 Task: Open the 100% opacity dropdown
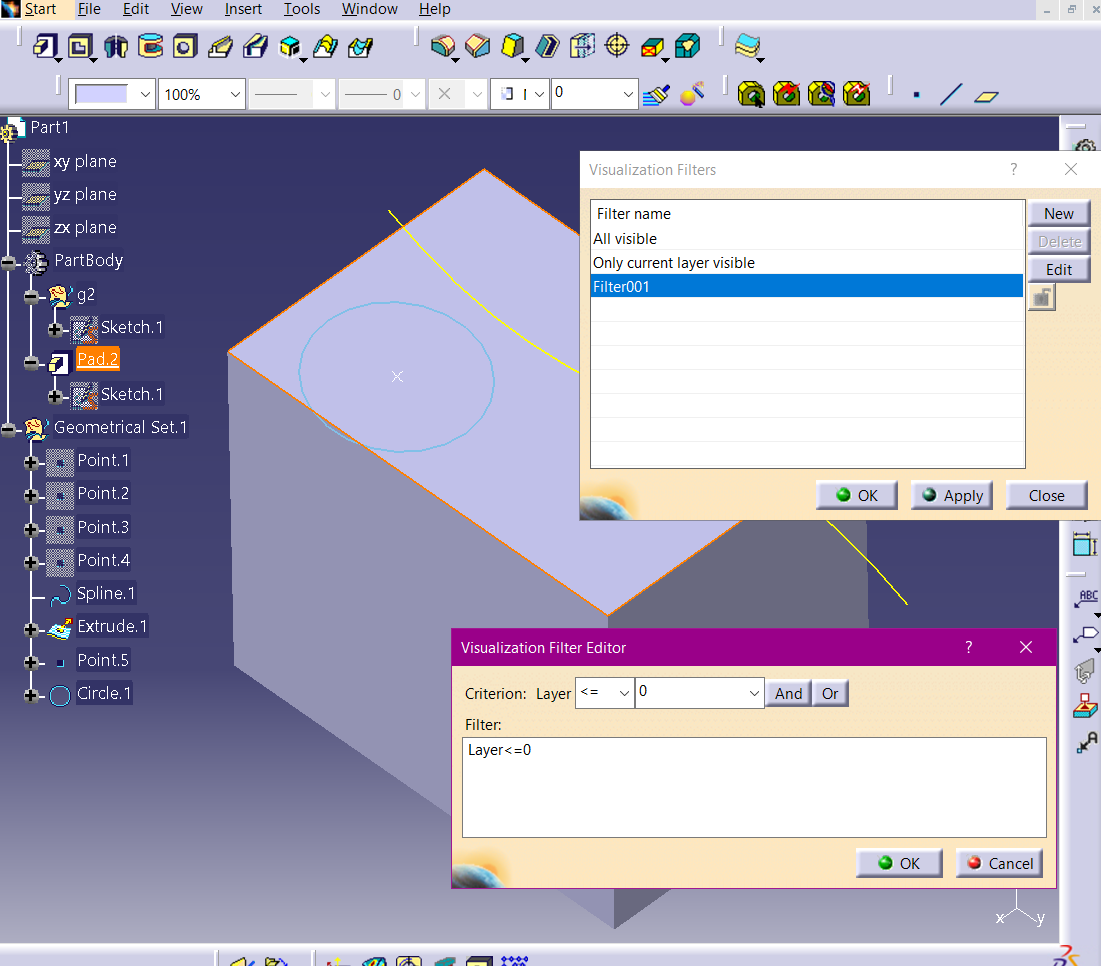click(235, 95)
